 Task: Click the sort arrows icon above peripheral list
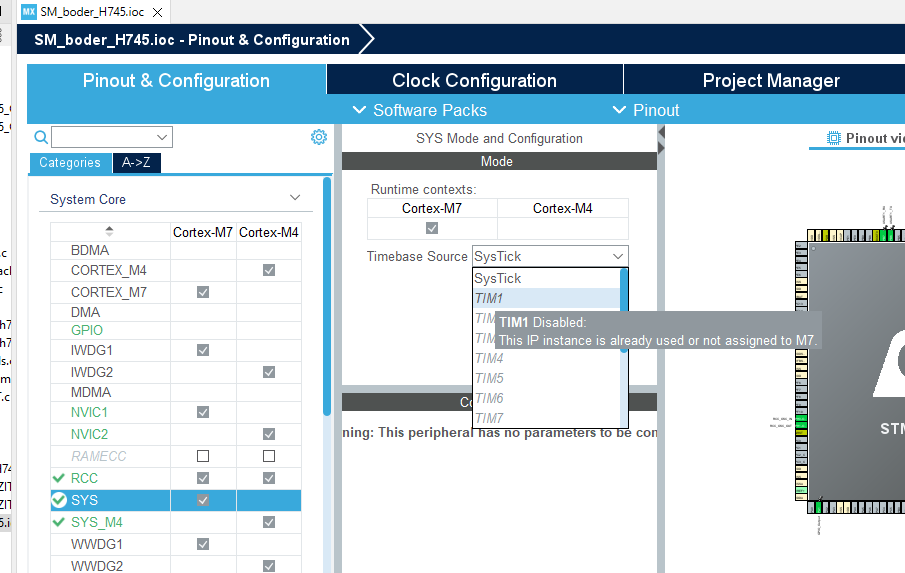click(109, 232)
